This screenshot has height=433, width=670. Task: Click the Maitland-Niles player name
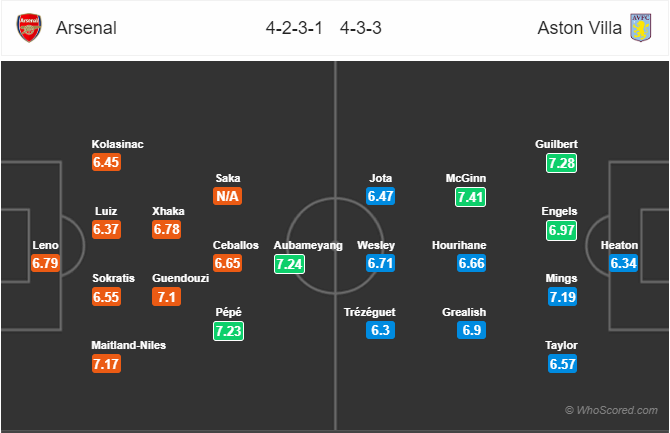click(129, 345)
